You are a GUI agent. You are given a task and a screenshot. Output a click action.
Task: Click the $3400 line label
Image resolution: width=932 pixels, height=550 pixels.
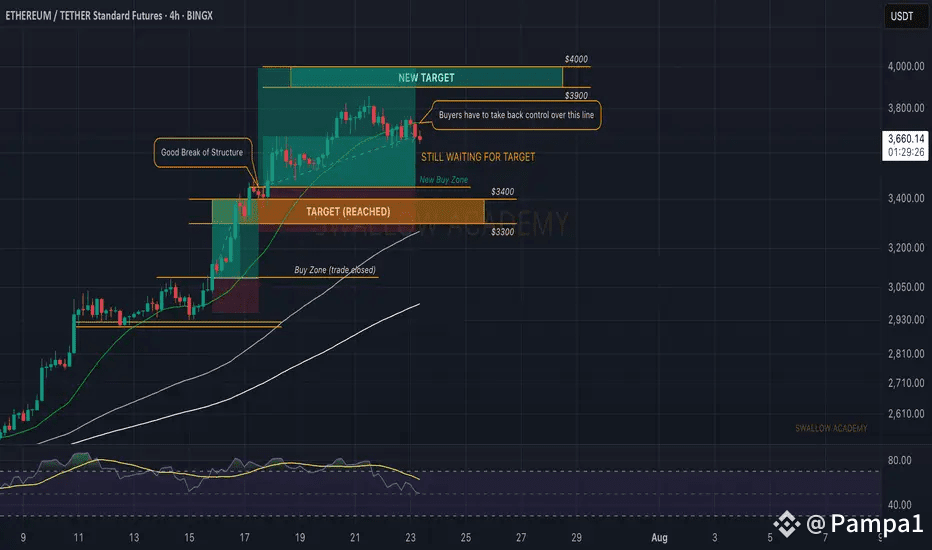(x=502, y=191)
